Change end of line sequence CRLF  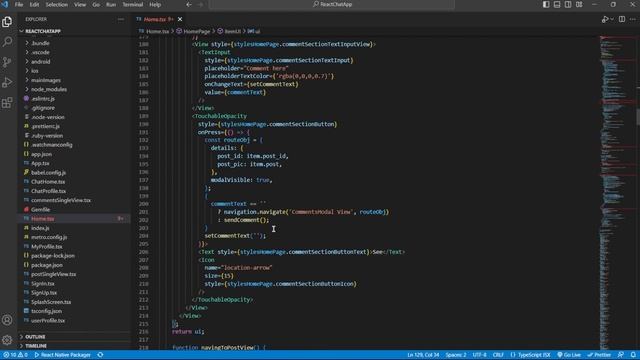point(498,355)
